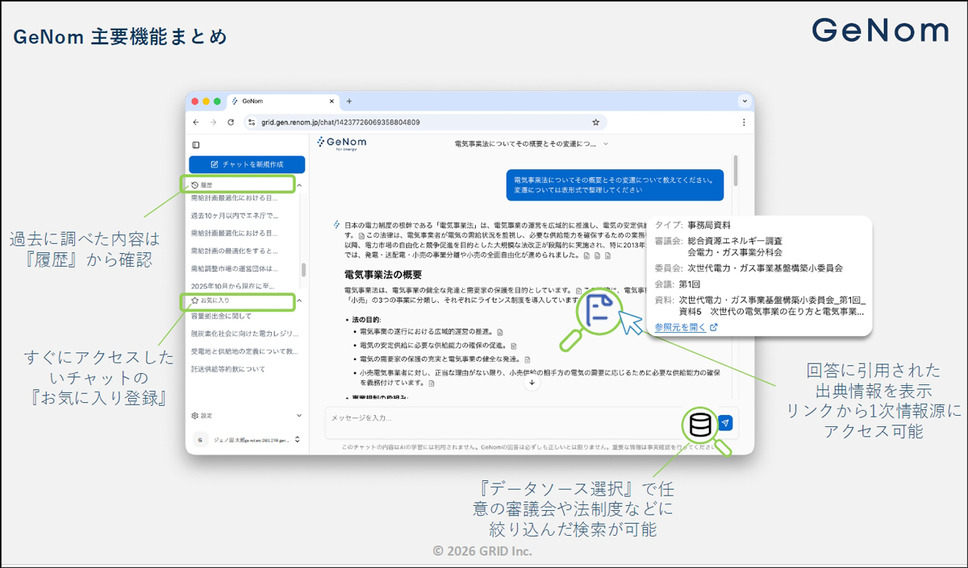The image size is (968, 568).
Task: Collapse the 履歴 history section
Action: pyautogui.click(x=300, y=185)
